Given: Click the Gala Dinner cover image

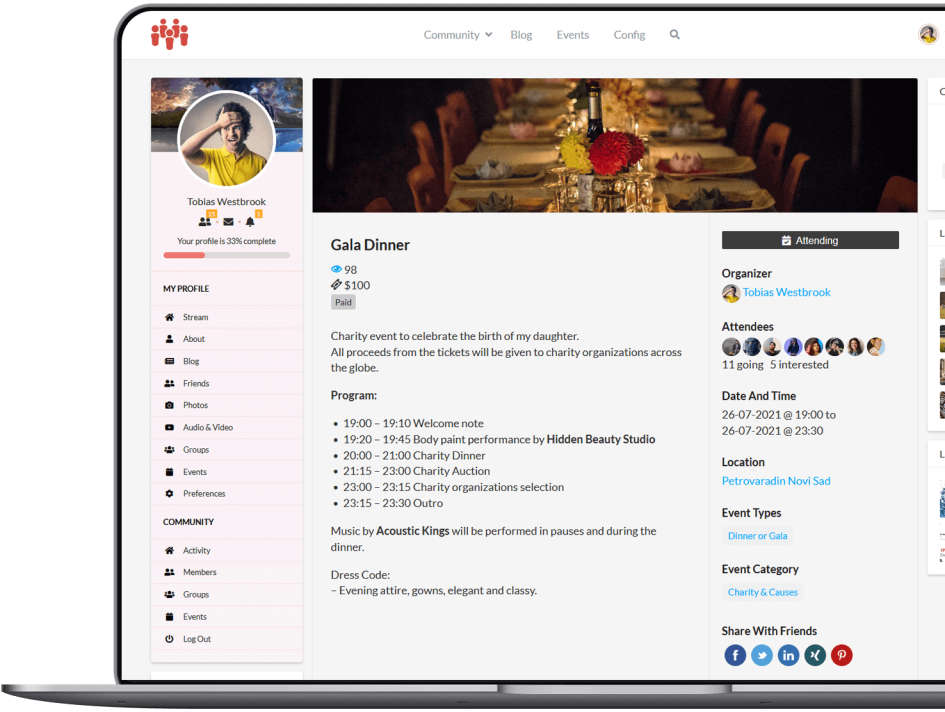Looking at the screenshot, I should click(615, 145).
